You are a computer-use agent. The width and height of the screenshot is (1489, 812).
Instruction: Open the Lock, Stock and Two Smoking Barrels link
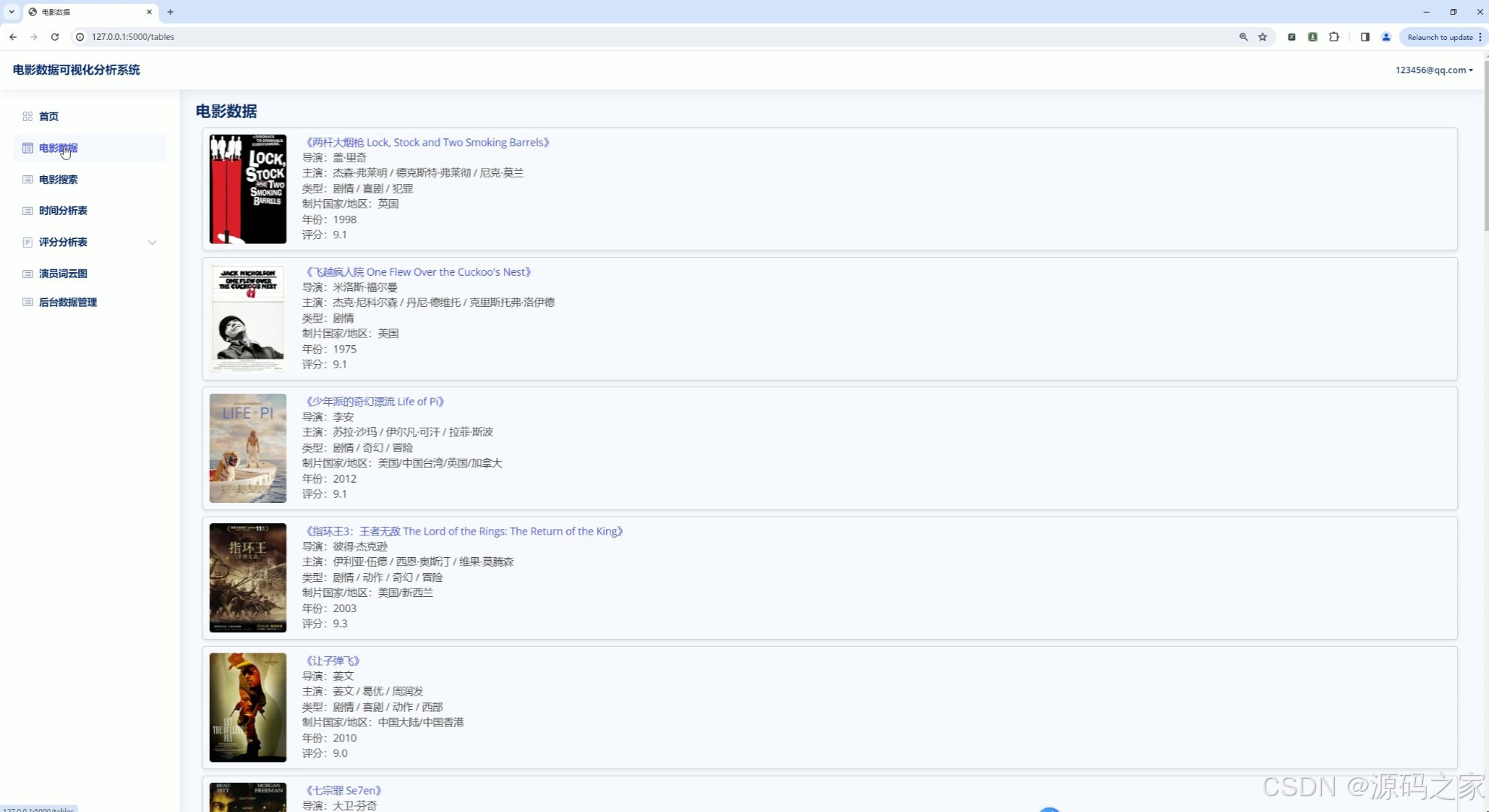[x=427, y=142]
